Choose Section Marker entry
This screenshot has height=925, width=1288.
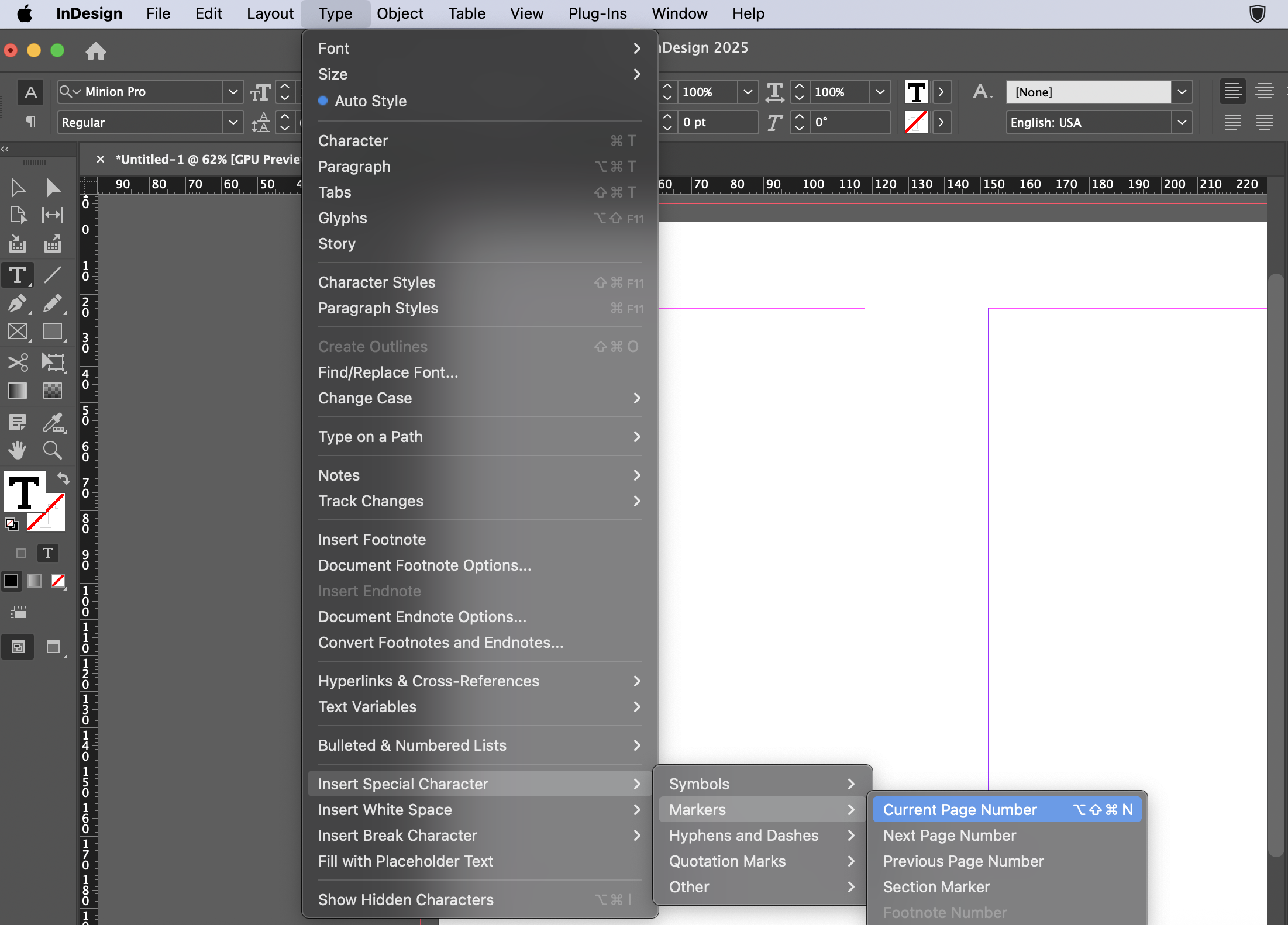[1007, 887]
